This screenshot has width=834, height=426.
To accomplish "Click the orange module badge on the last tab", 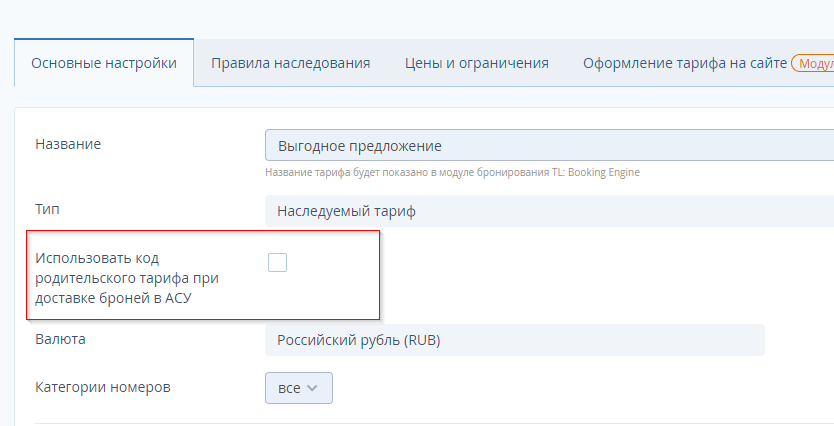I will pos(814,63).
